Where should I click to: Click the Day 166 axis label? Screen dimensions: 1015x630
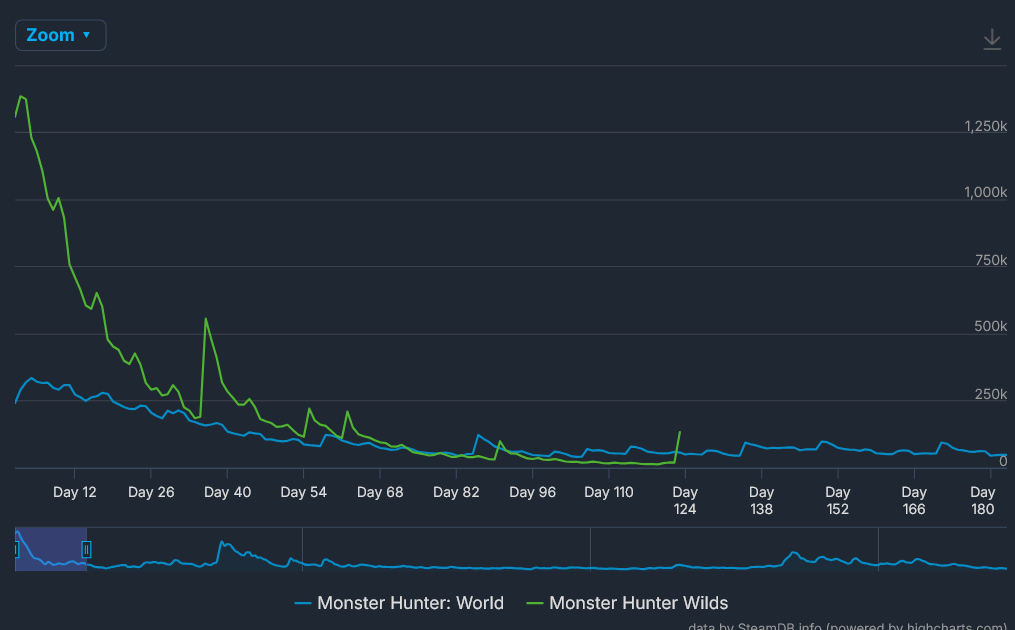coord(914,501)
